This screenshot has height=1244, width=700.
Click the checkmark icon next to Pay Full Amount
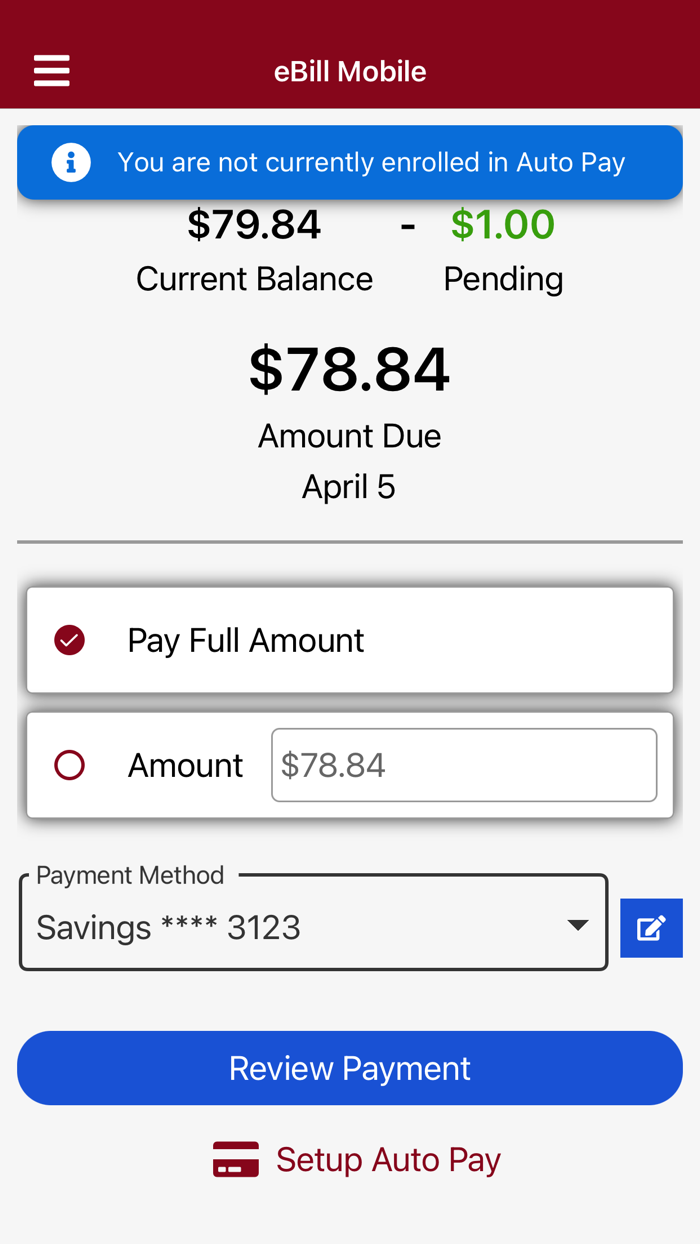68,638
